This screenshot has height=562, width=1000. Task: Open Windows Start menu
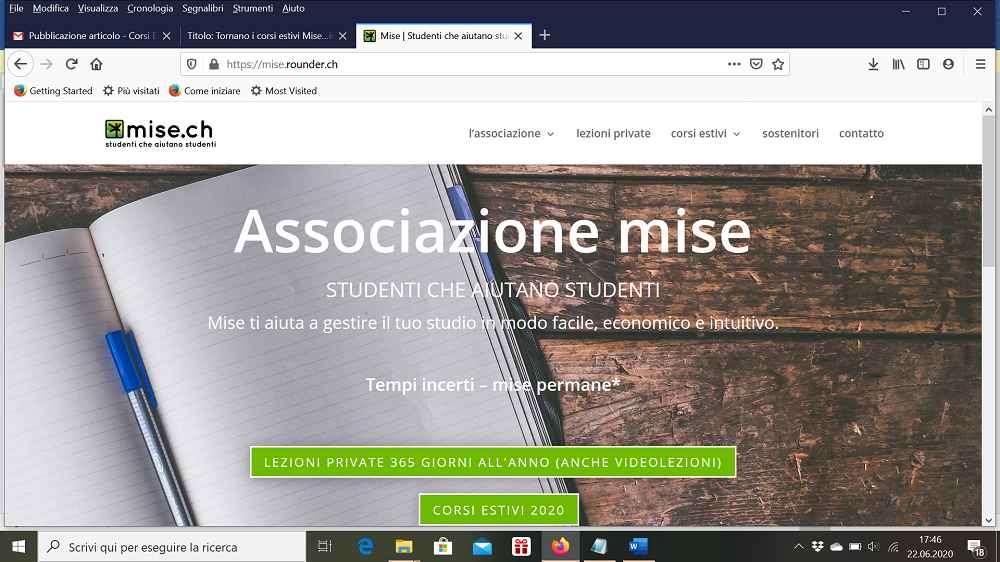pyautogui.click(x=18, y=547)
